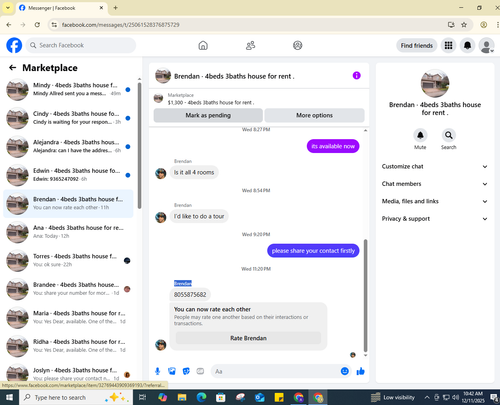Click the Windows taskbar search box
500x405 pixels.
[x=76, y=397]
